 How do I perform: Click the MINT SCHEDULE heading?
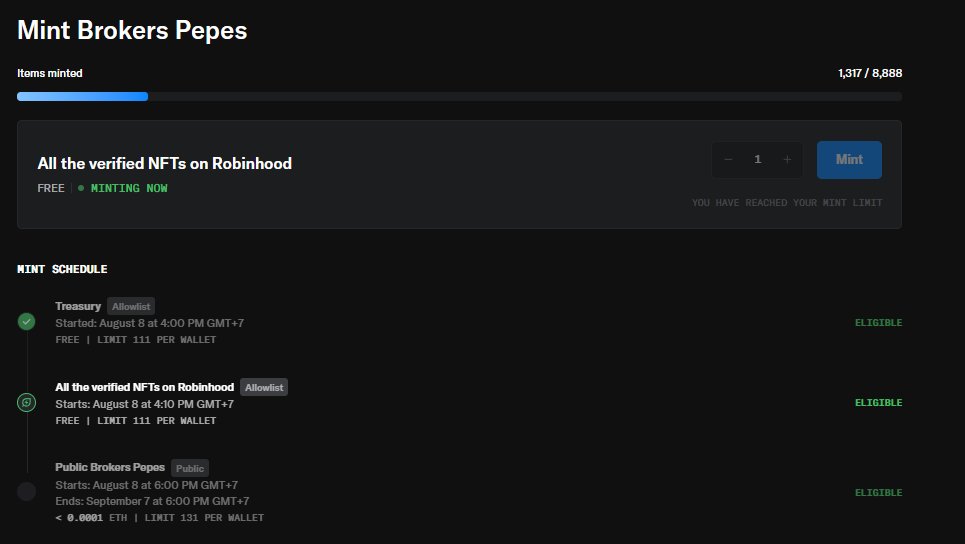pyautogui.click(x=62, y=270)
